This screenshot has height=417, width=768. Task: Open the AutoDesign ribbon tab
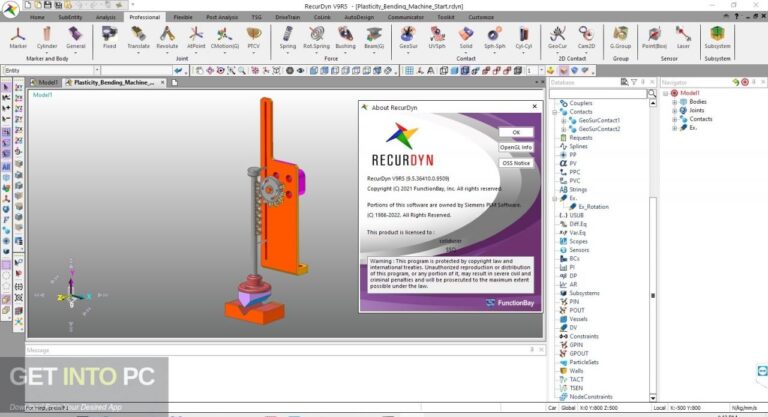pyautogui.click(x=359, y=17)
